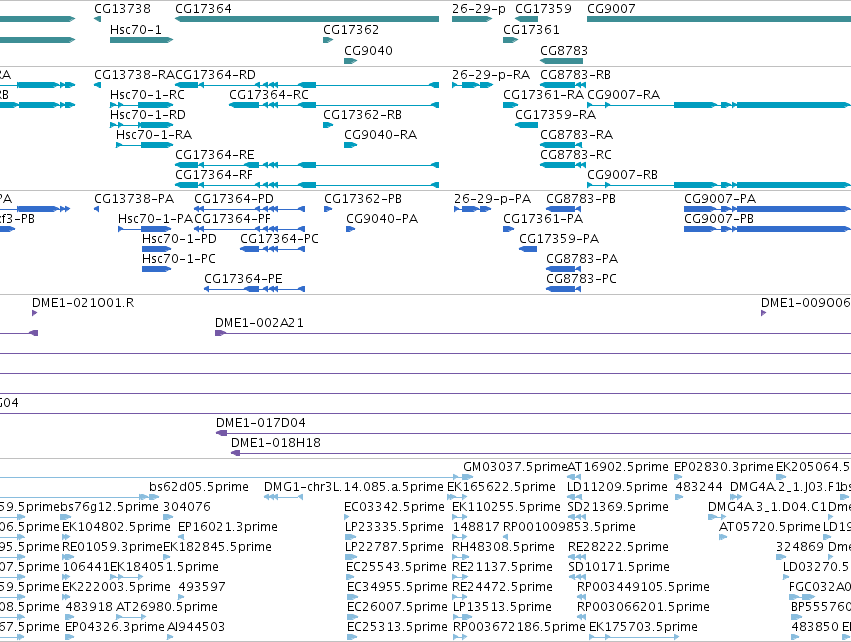
Task: Select transcript label CG17364-RD
Action: [215, 74]
